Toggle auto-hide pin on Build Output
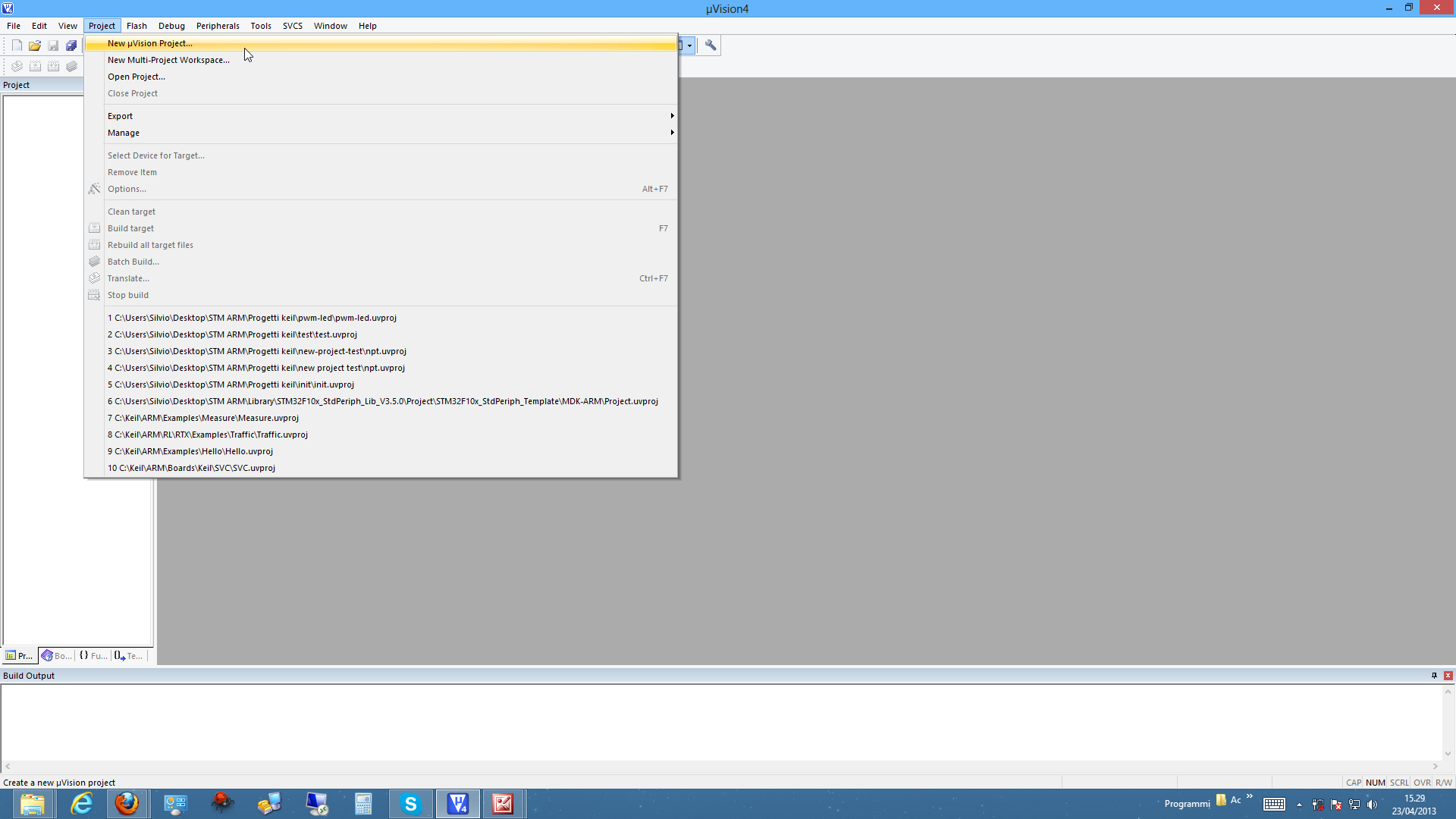 click(1434, 676)
